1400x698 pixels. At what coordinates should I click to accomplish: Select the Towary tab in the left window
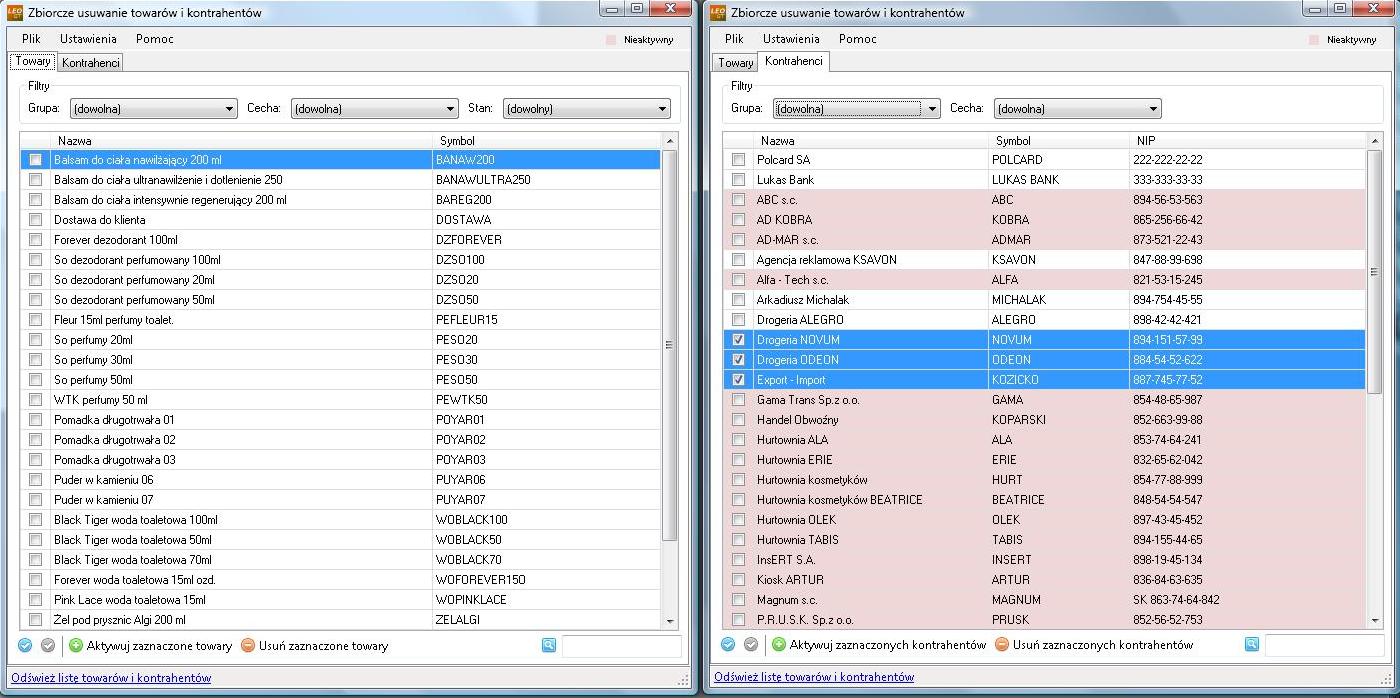[33, 62]
